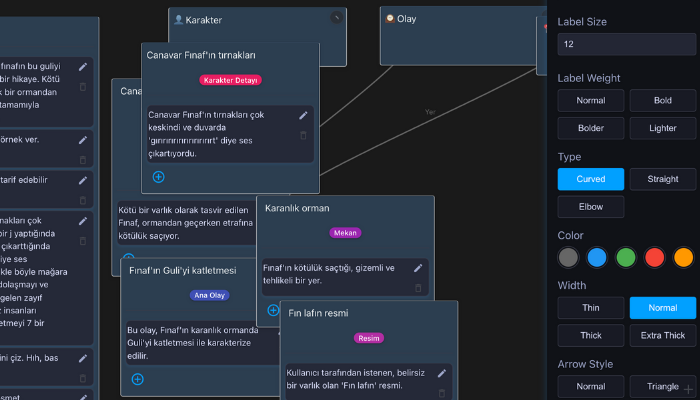This screenshot has height=400, width=700.
Task: Click the Fın lafın resmi card title
Action: click(318, 313)
